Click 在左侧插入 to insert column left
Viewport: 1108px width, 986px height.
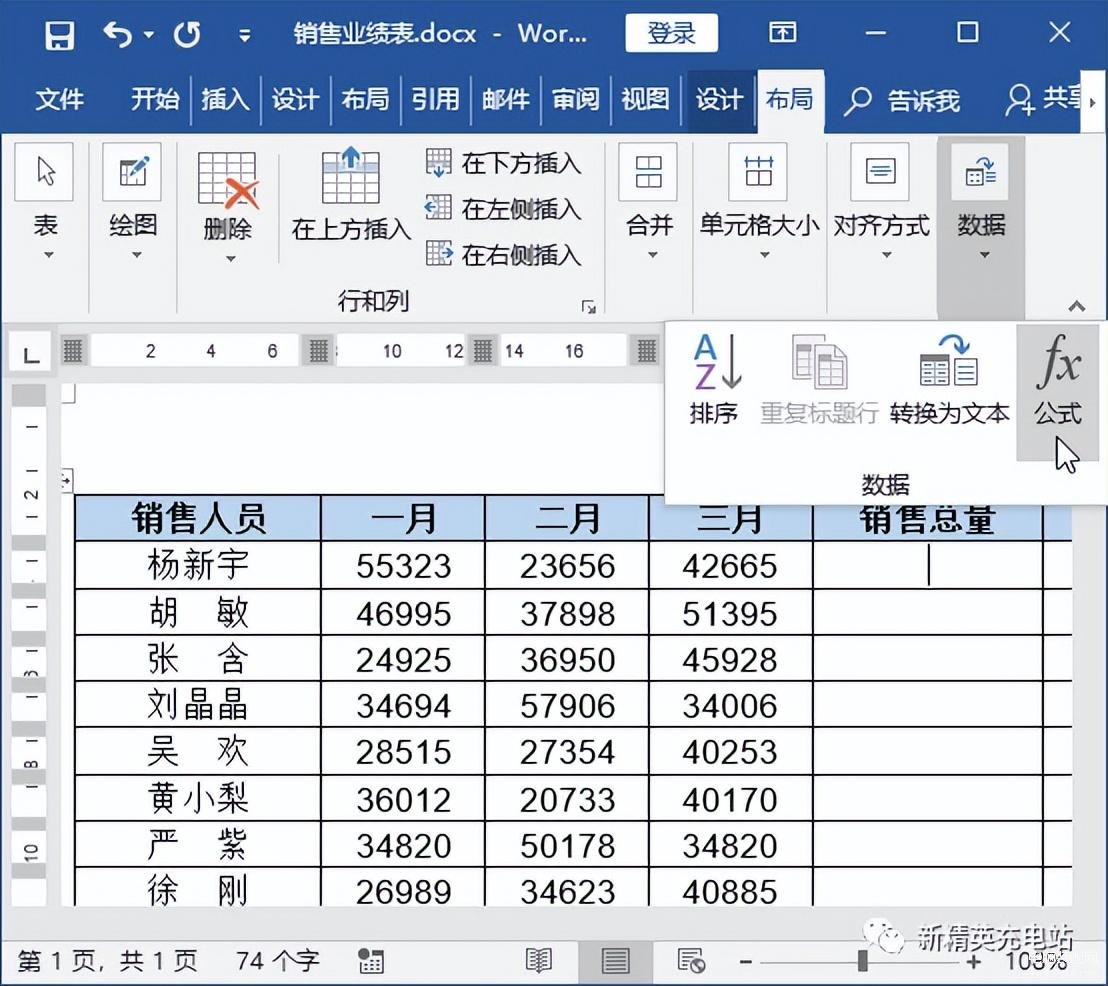point(504,209)
